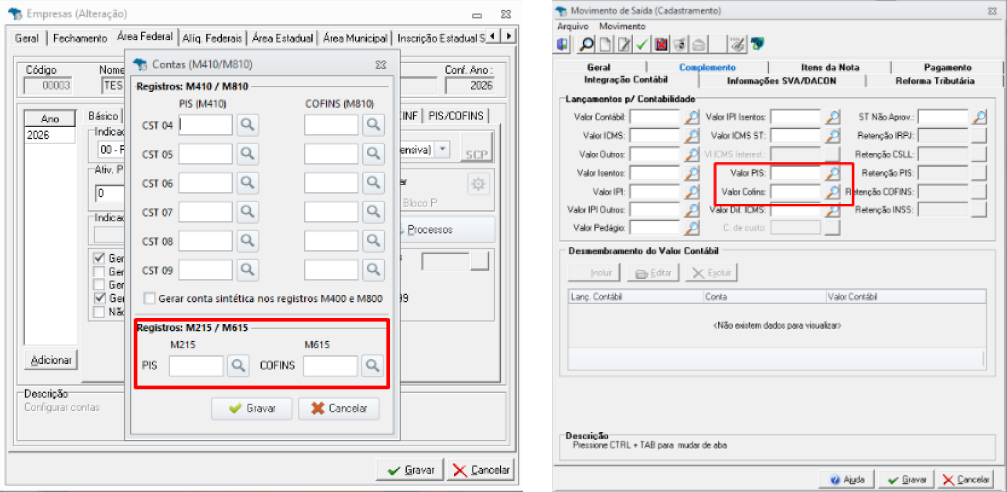The height and width of the screenshot is (492, 1007).
Task: Open the Arquivo menu
Action: coord(573,26)
